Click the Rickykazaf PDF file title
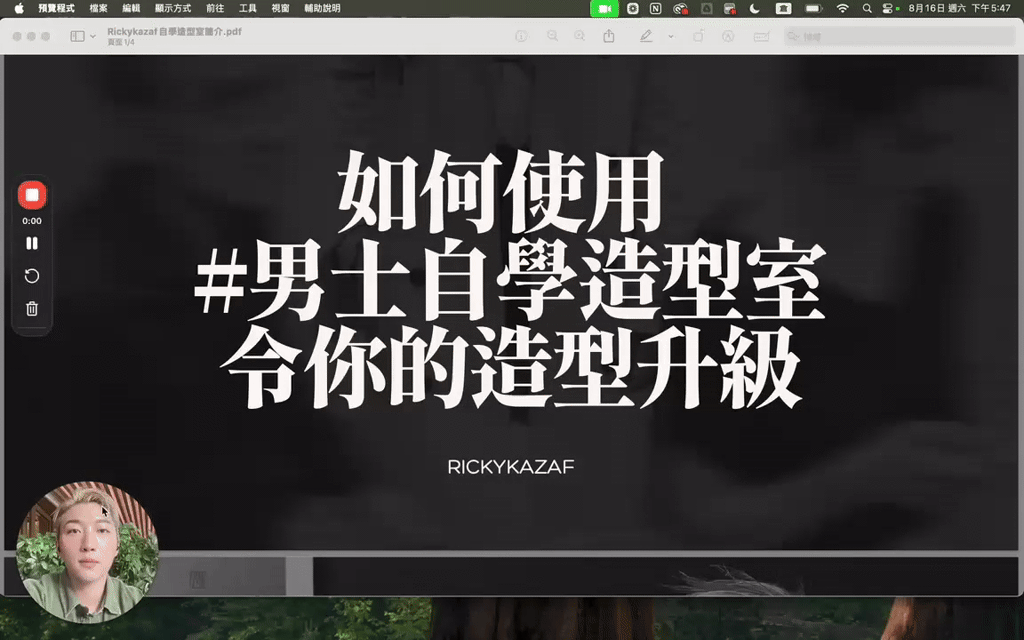The width and height of the screenshot is (1024, 640). pyautogui.click(x=174, y=31)
